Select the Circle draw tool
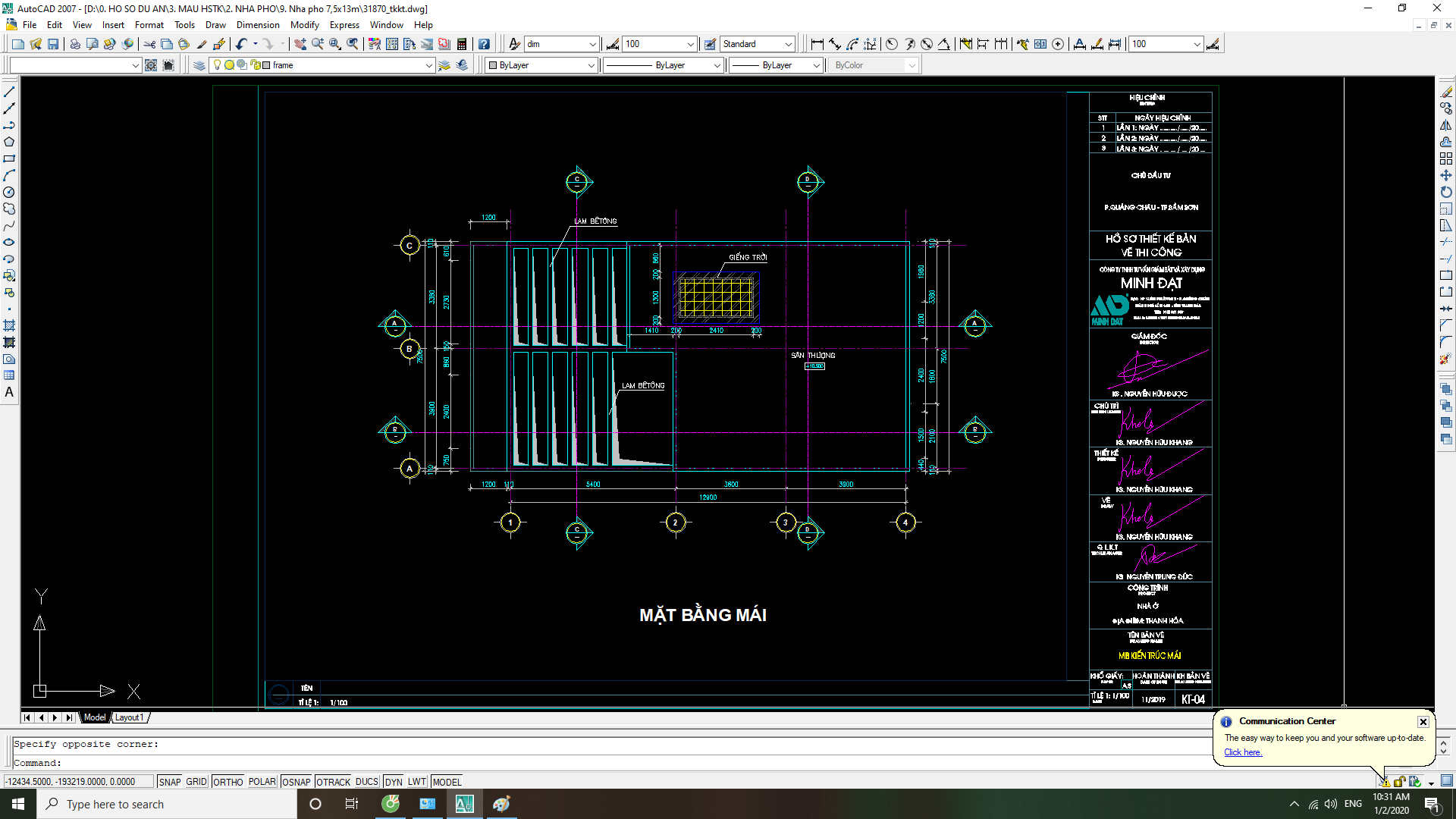This screenshot has height=819, width=1456. pos(9,192)
